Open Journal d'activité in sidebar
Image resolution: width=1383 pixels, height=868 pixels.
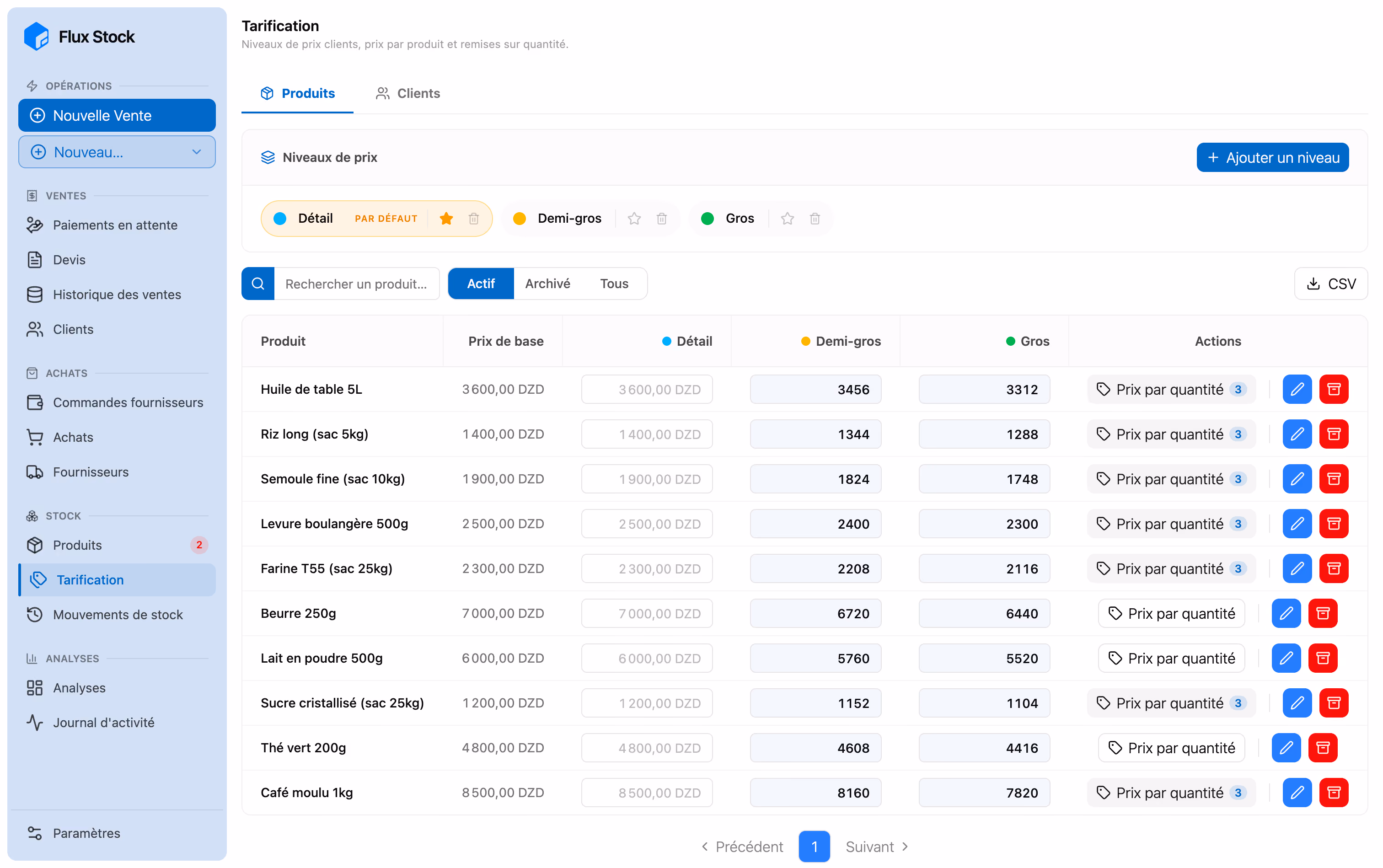(117, 722)
